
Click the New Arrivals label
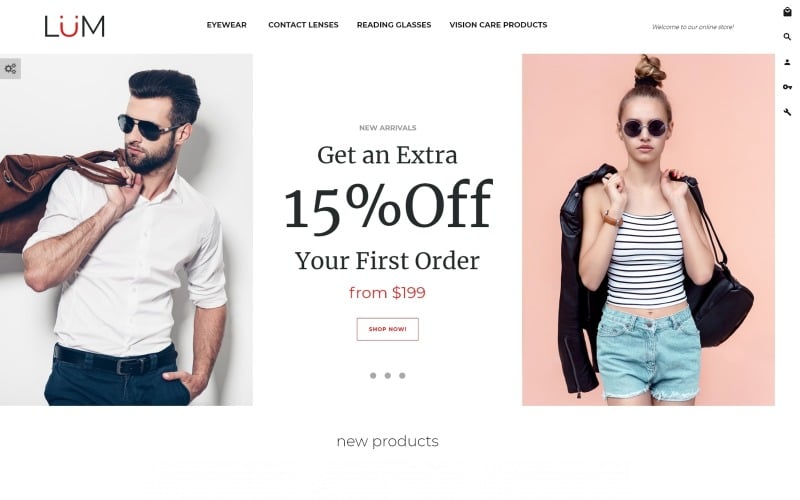point(388,128)
